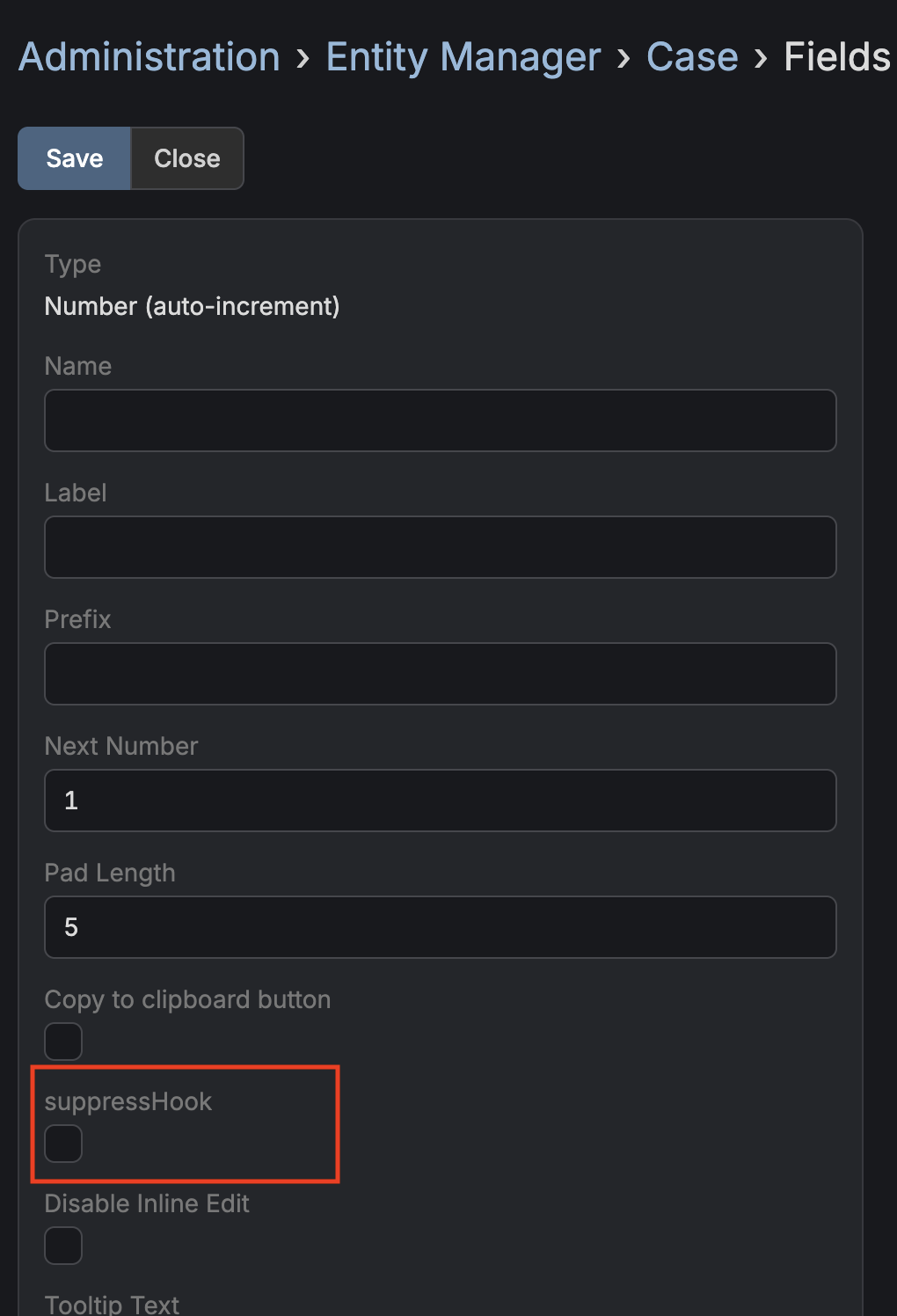Tick the suppressHook checkbox
This screenshot has height=1316, width=897.
click(x=63, y=1144)
